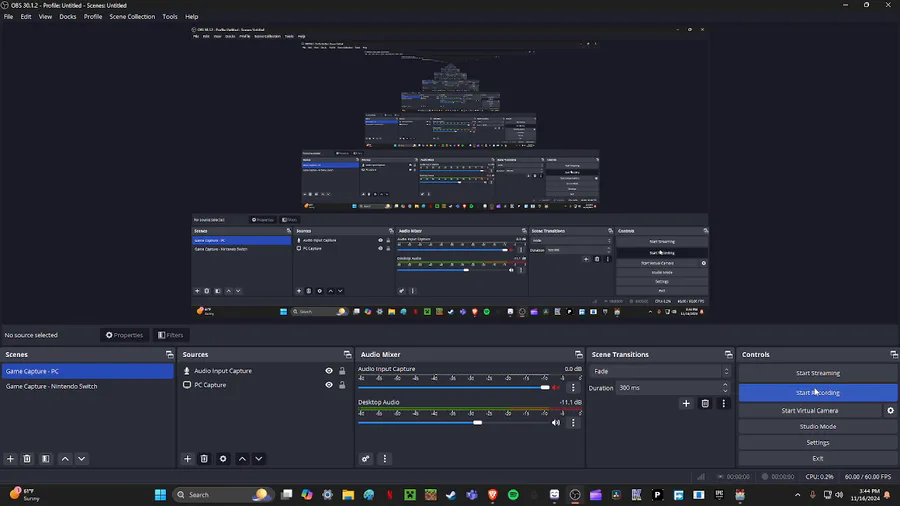Open the Scene Collection menu
900x506 pixels.
[x=132, y=17]
